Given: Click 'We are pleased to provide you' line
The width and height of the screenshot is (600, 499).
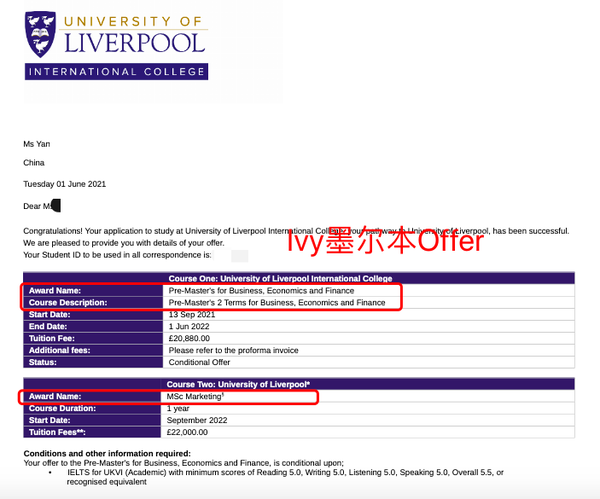Looking at the screenshot, I should point(124,243).
